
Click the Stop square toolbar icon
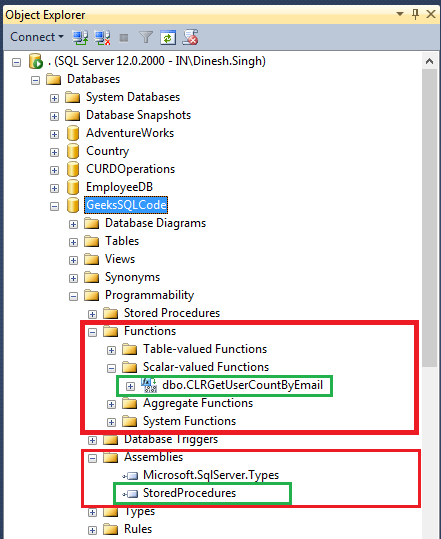[124, 37]
